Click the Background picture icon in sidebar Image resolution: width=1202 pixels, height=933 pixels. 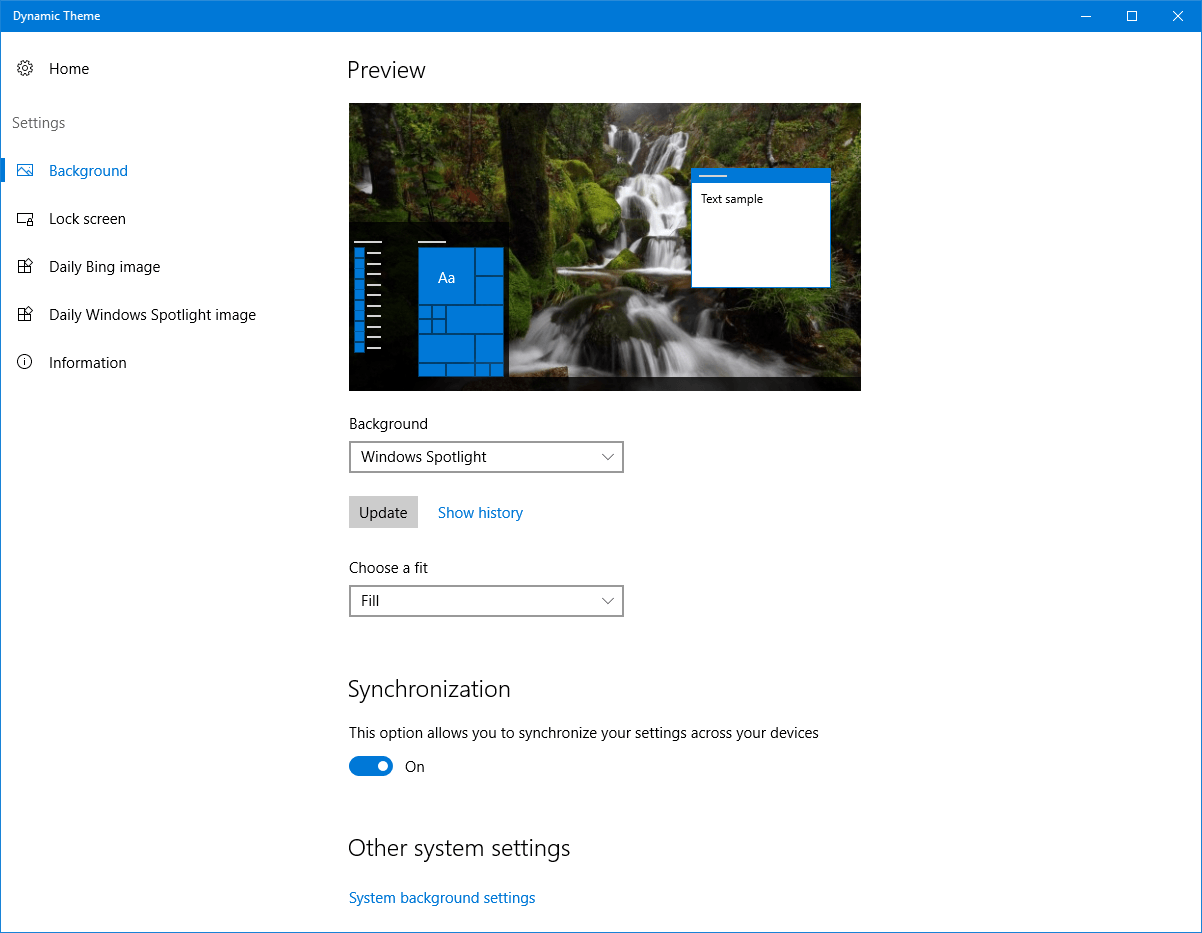click(x=25, y=171)
